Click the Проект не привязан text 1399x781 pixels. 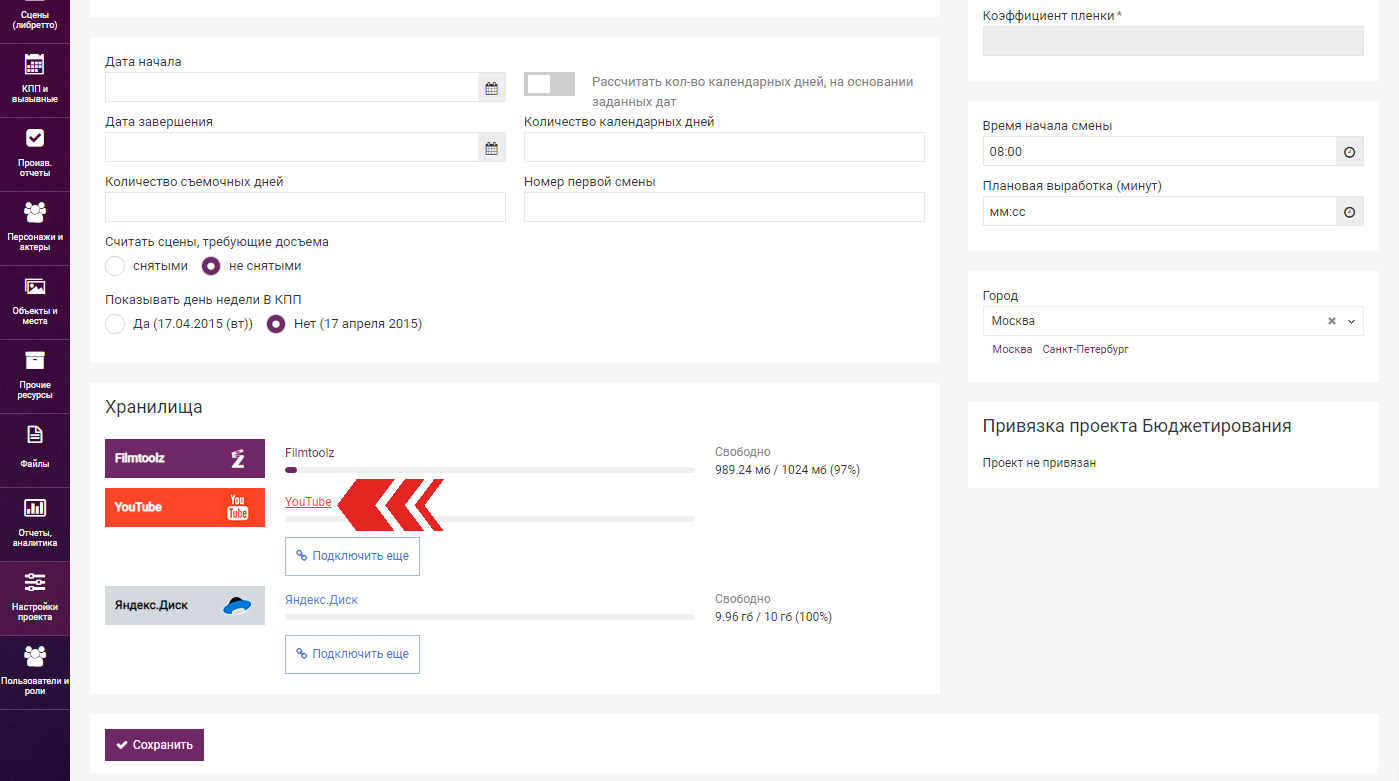coord(1039,463)
